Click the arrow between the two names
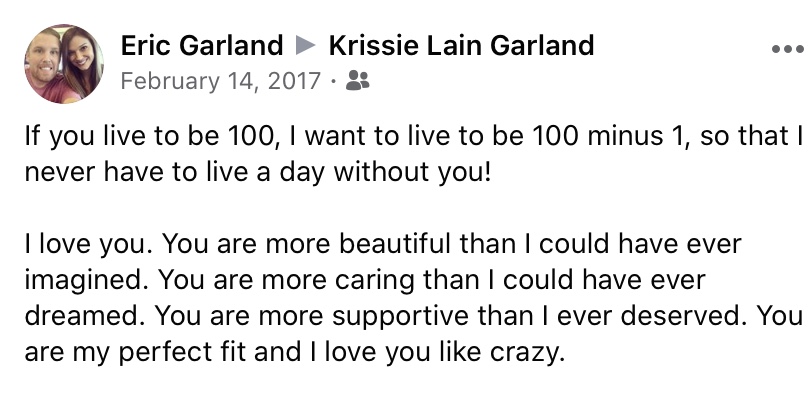This screenshot has width=812, height=396. 306,46
